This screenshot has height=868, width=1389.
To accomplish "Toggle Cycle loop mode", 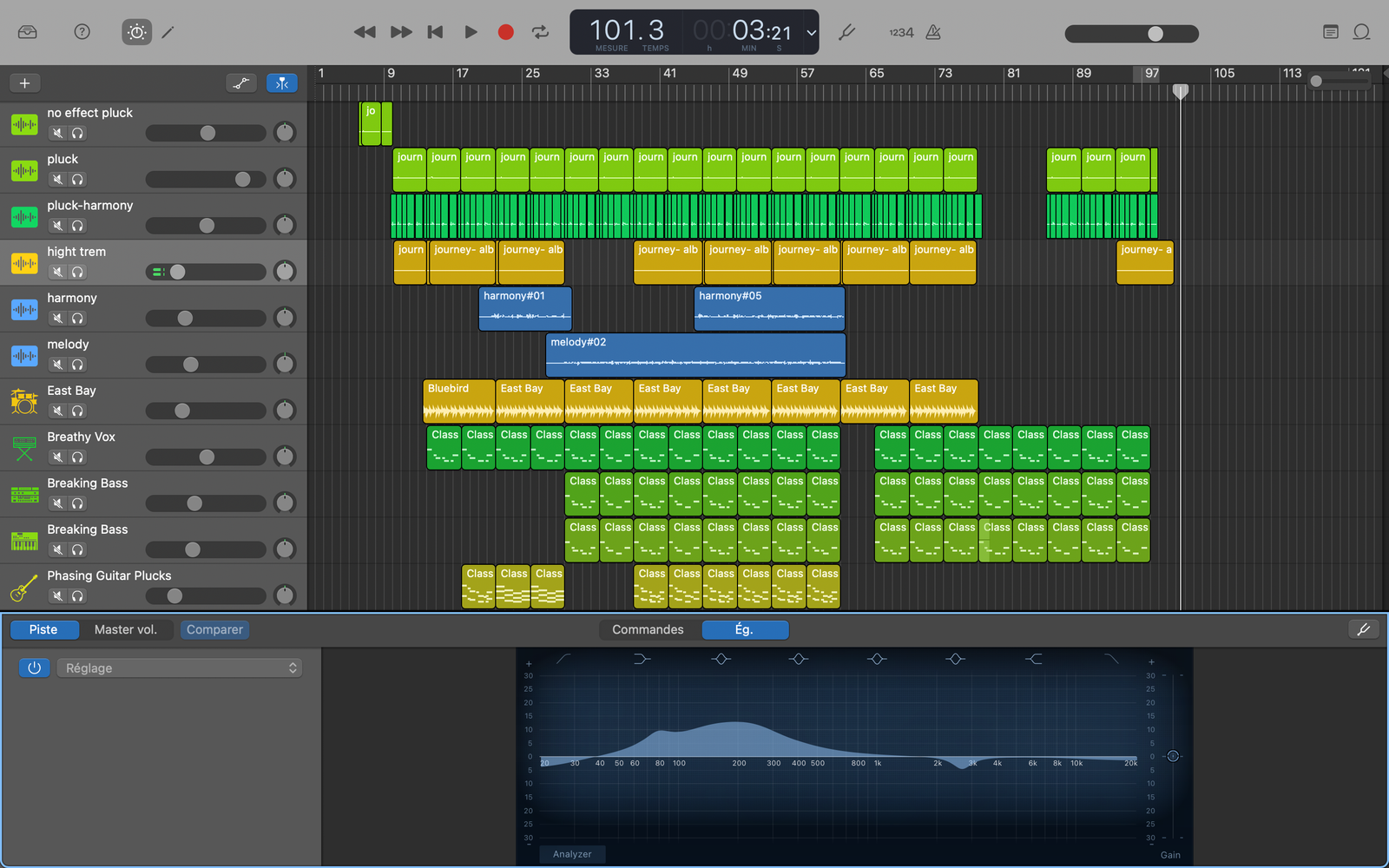I will 540,32.
